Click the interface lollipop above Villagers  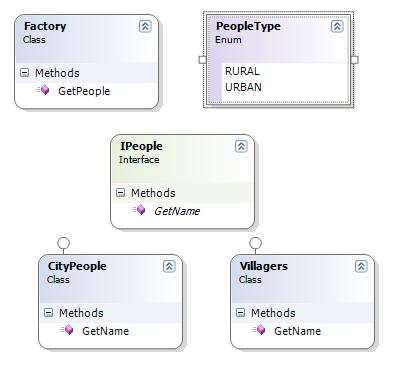pos(255,243)
